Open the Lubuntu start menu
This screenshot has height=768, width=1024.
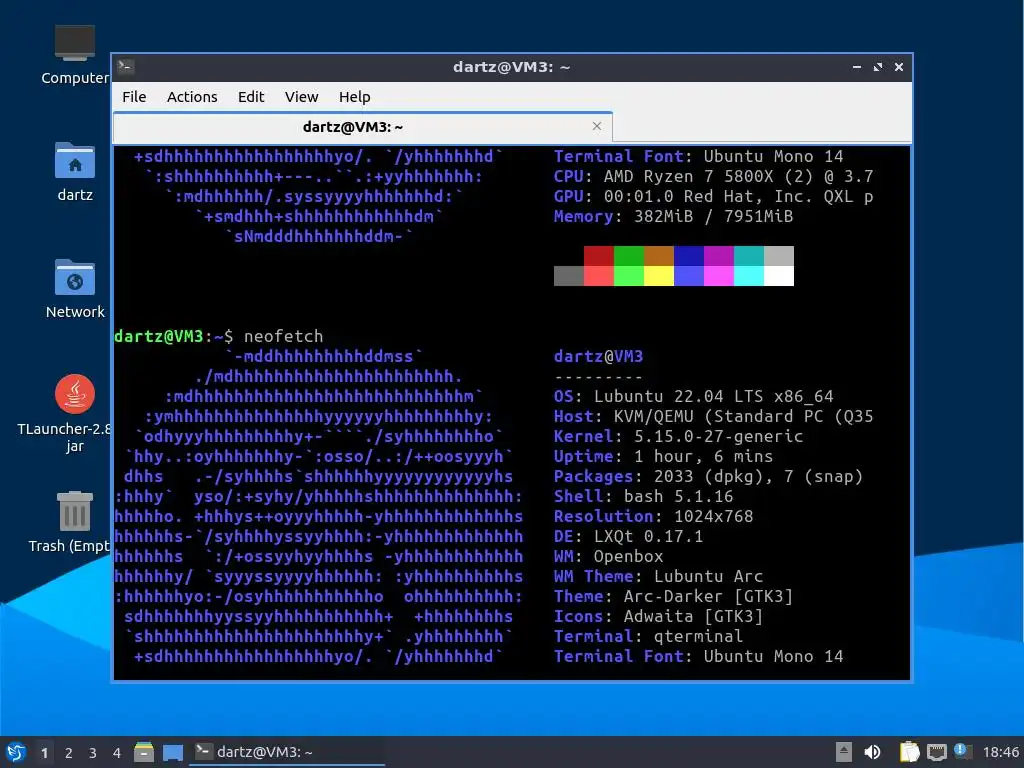pyautogui.click(x=15, y=752)
